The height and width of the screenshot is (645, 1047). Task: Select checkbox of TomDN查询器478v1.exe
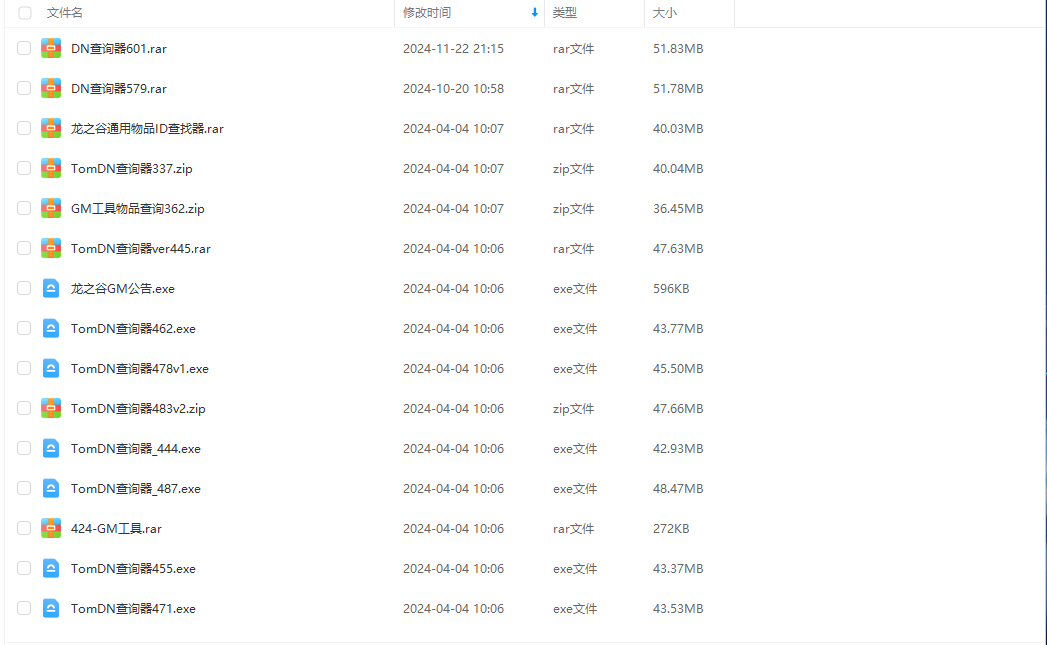pos(24,369)
